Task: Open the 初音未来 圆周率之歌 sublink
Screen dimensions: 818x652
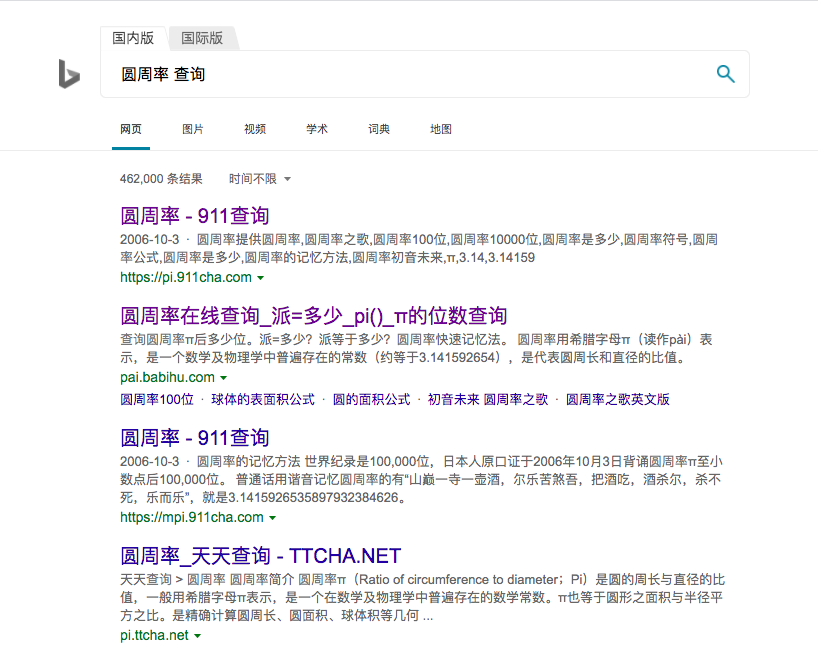Action: (488, 400)
